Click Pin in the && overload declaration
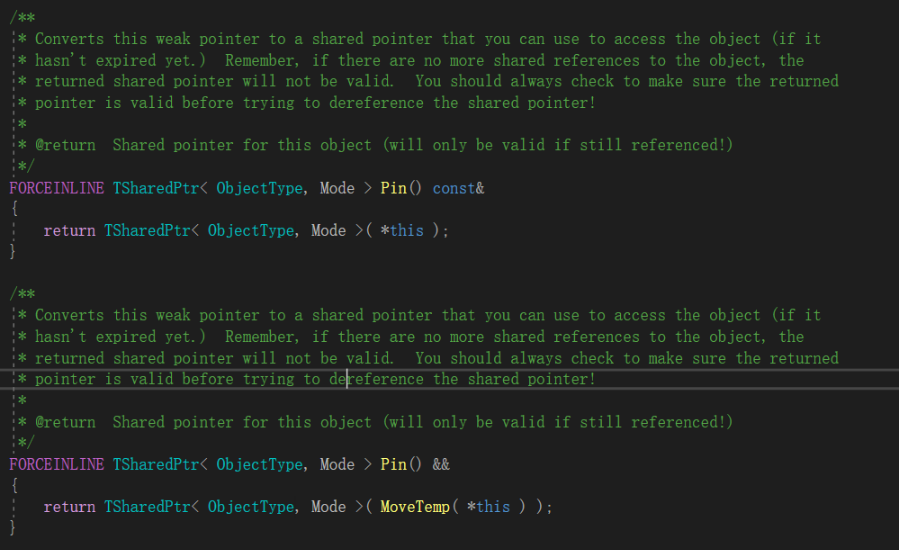 (393, 464)
